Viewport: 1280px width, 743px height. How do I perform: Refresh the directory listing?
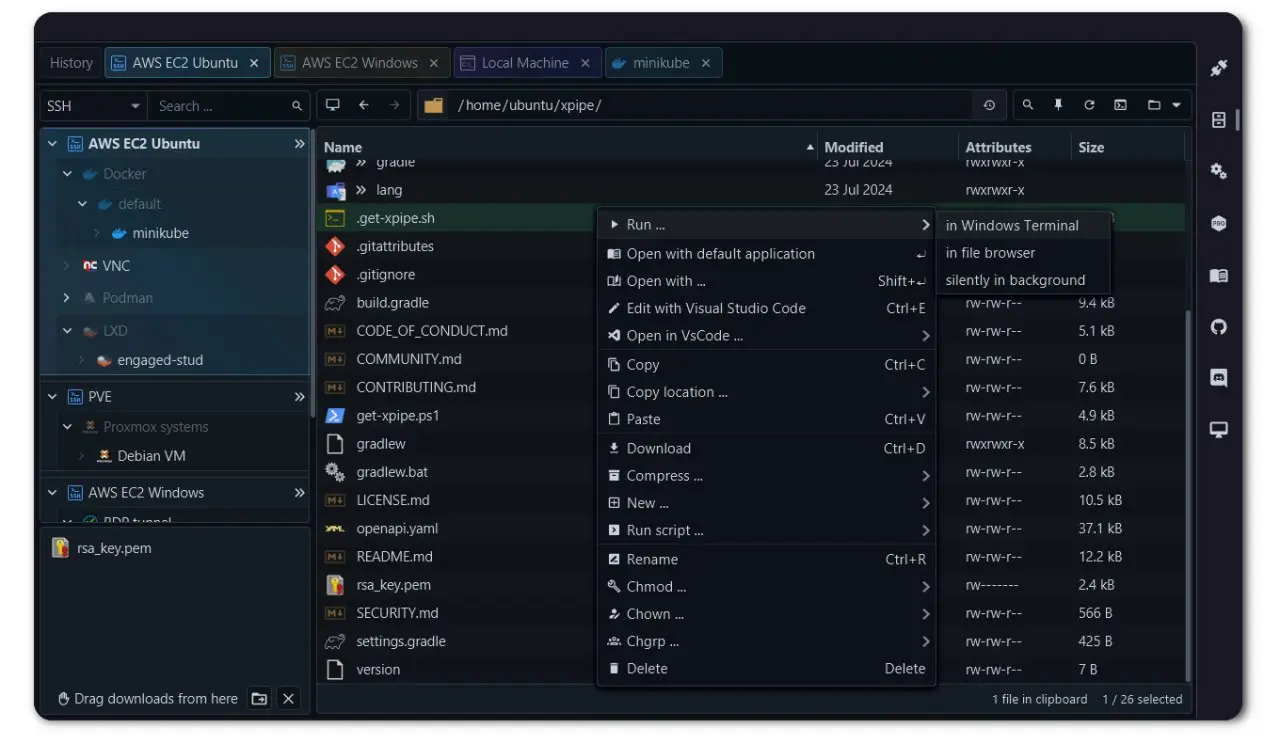tap(1089, 105)
